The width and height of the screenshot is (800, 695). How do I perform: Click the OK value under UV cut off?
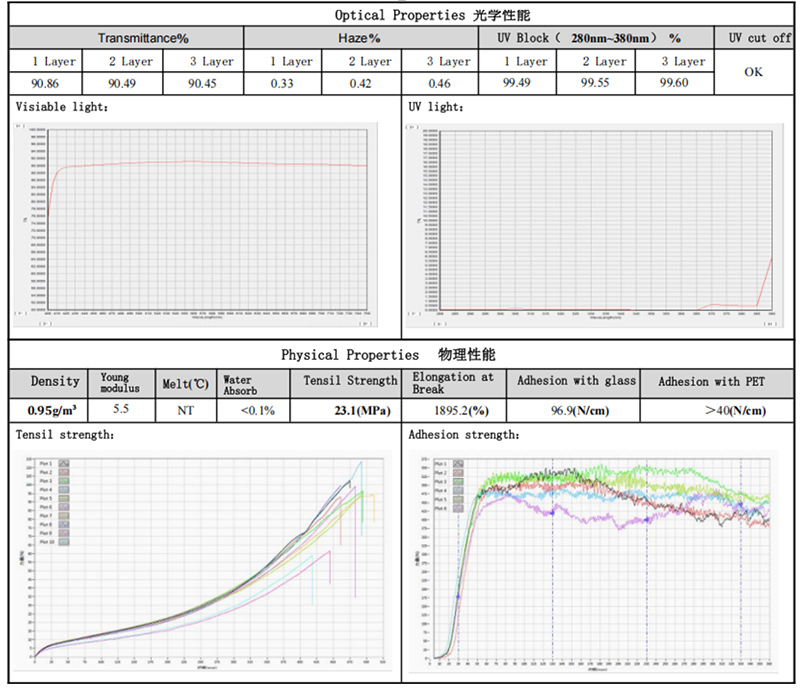[754, 73]
